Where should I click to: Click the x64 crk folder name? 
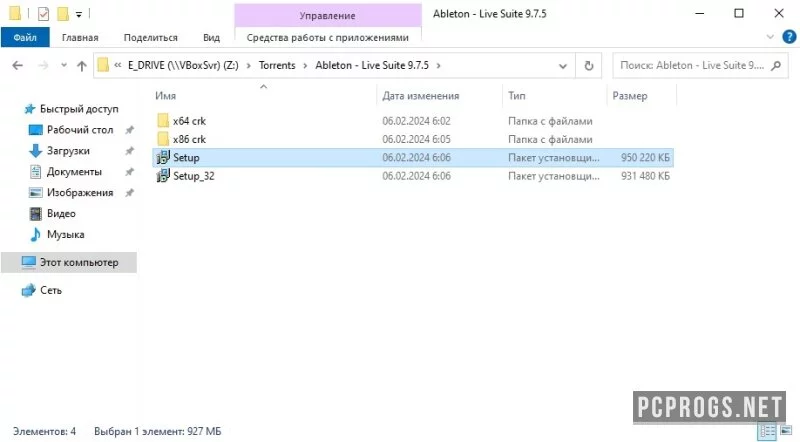[x=189, y=121]
